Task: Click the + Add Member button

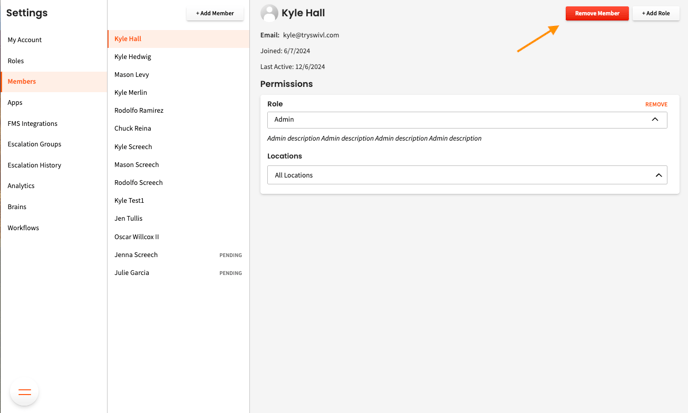Action: 215,13
